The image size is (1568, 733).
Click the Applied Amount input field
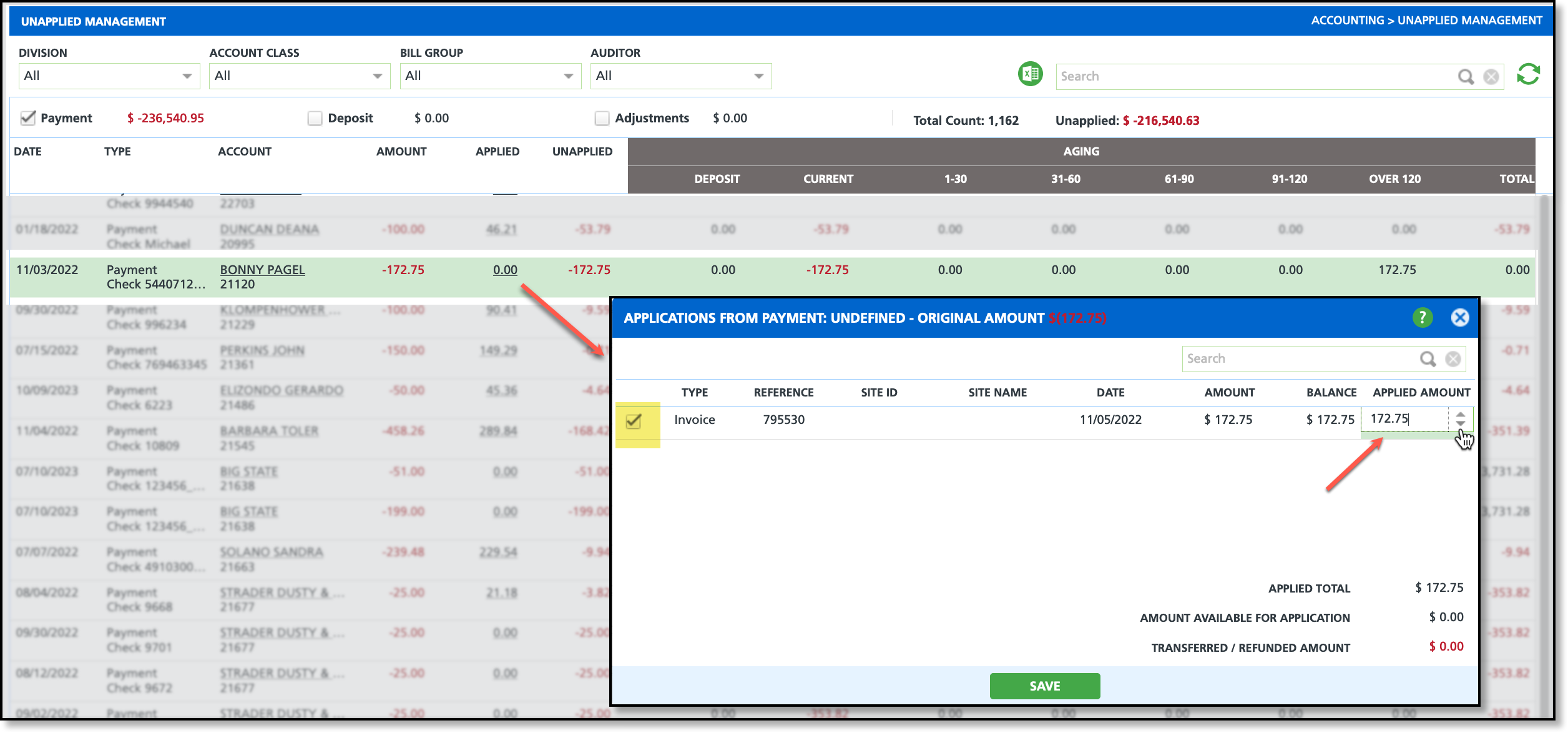point(1406,419)
